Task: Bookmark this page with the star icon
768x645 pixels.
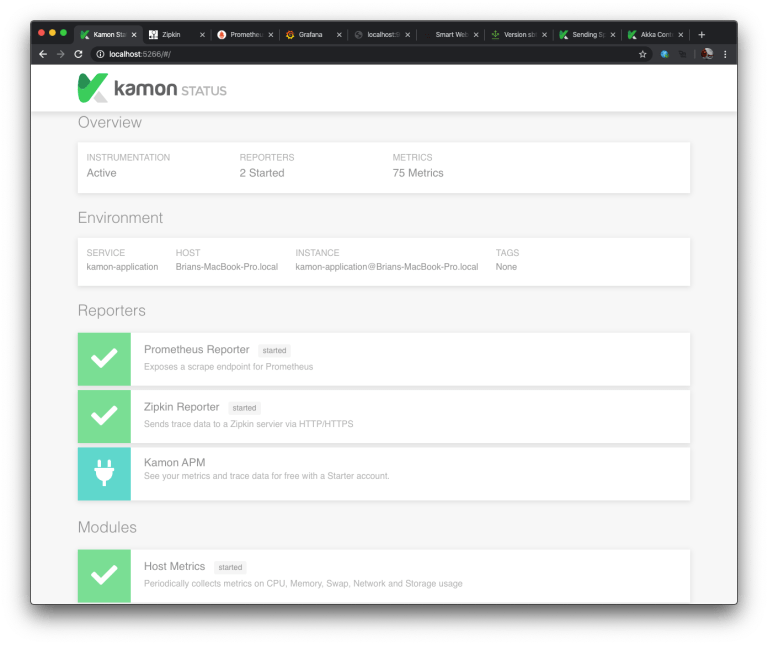Action: pyautogui.click(x=643, y=54)
